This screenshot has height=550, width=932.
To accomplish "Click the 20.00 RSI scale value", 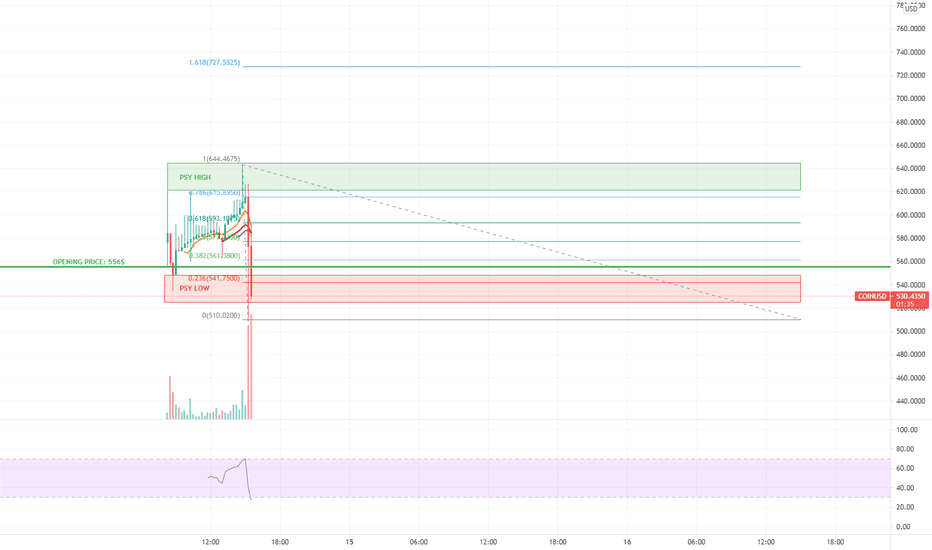I will (x=905, y=507).
